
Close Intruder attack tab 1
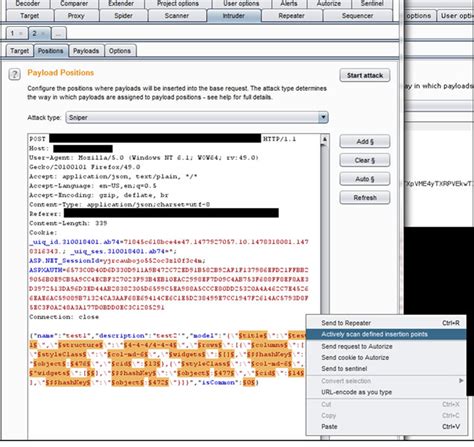point(21,34)
